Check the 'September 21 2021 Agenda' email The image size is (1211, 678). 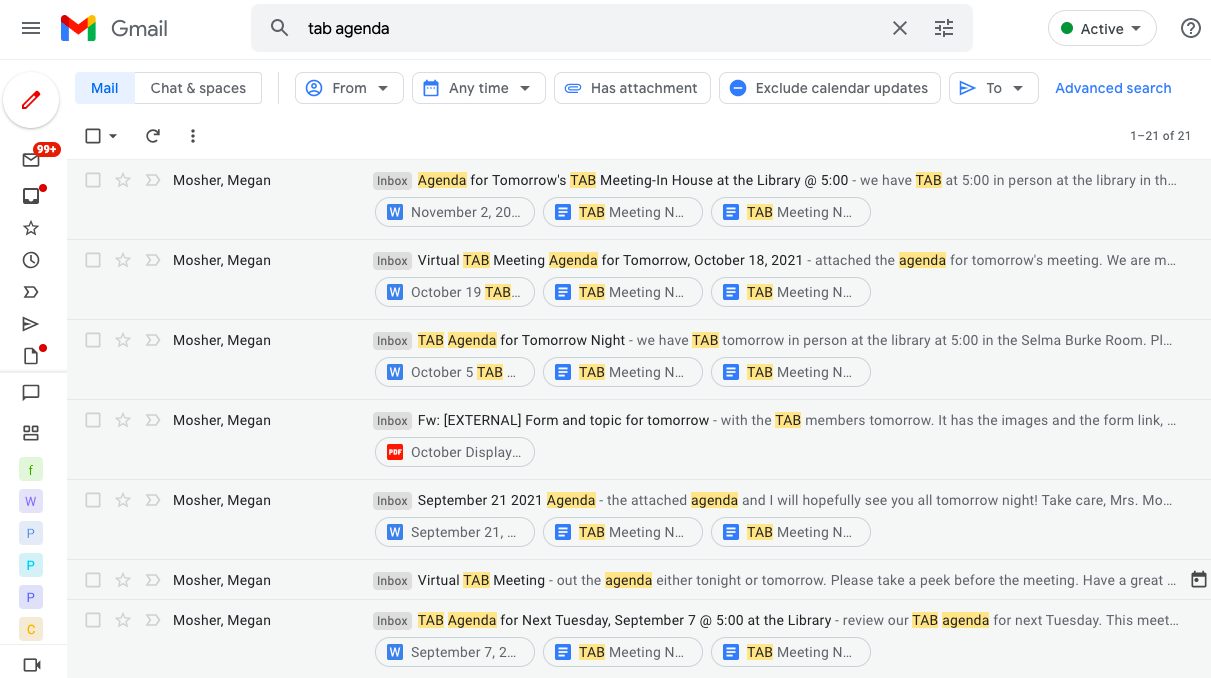click(x=93, y=500)
